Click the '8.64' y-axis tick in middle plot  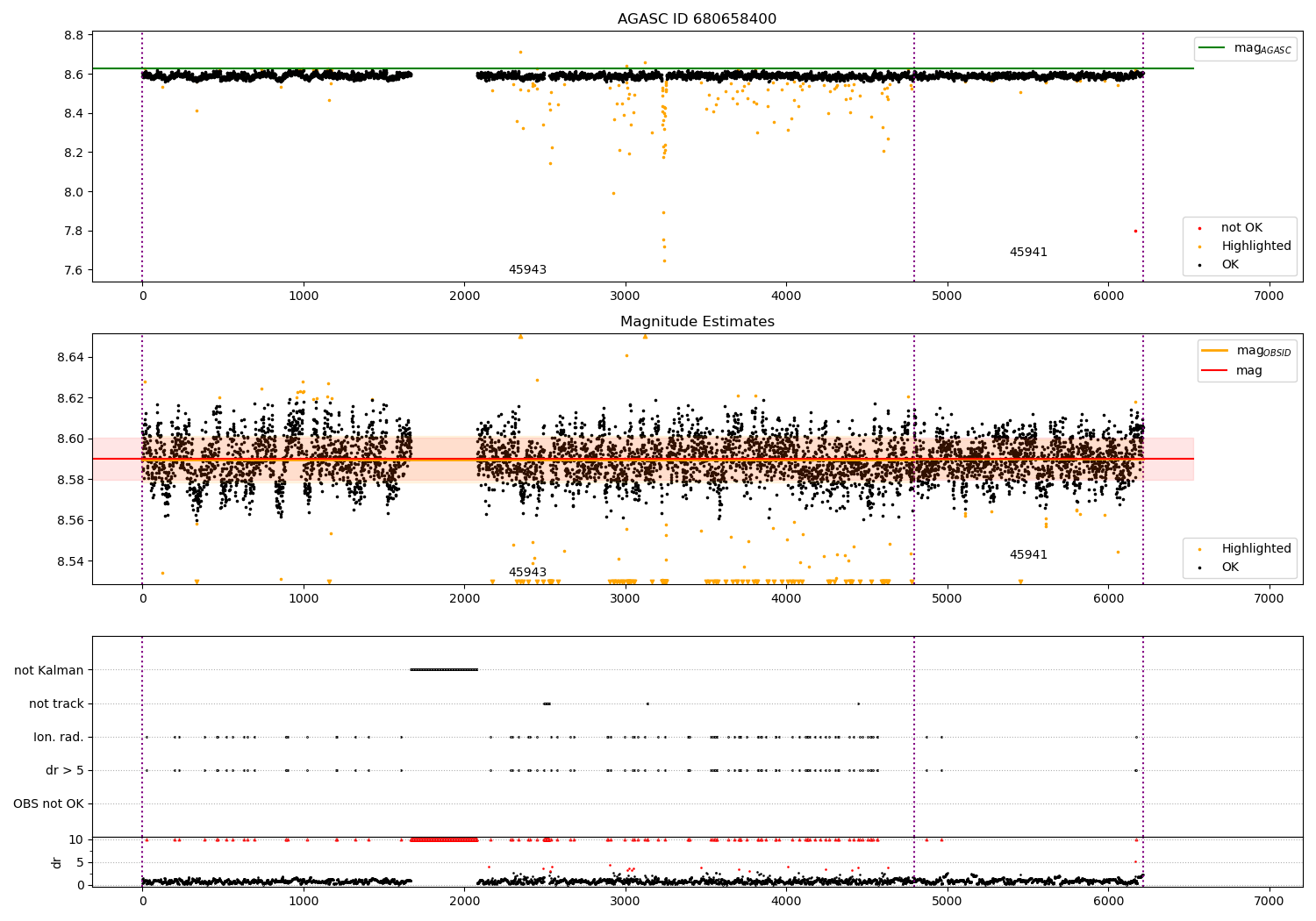pyautogui.click(x=71, y=357)
